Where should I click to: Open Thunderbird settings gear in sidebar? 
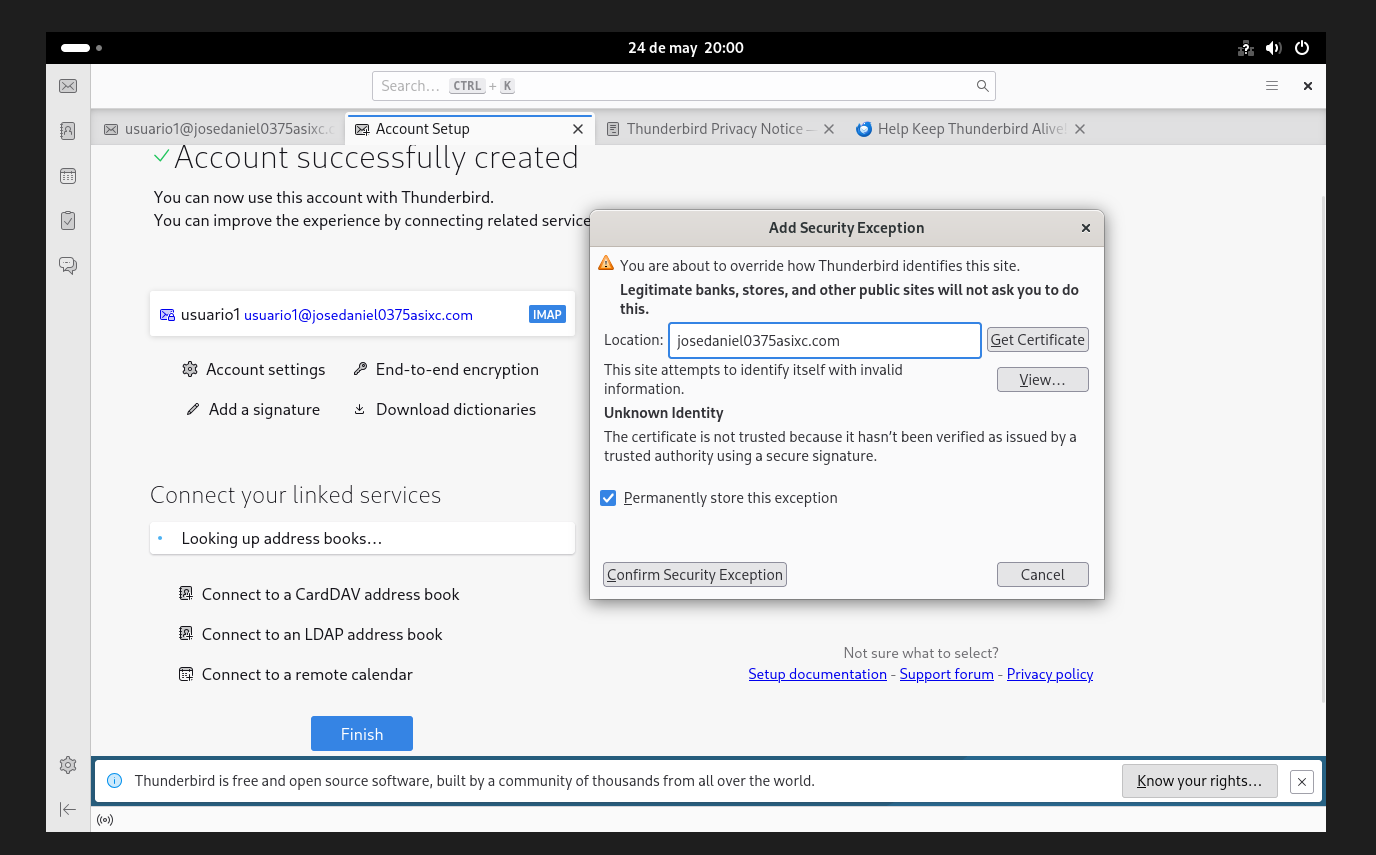pyautogui.click(x=68, y=765)
